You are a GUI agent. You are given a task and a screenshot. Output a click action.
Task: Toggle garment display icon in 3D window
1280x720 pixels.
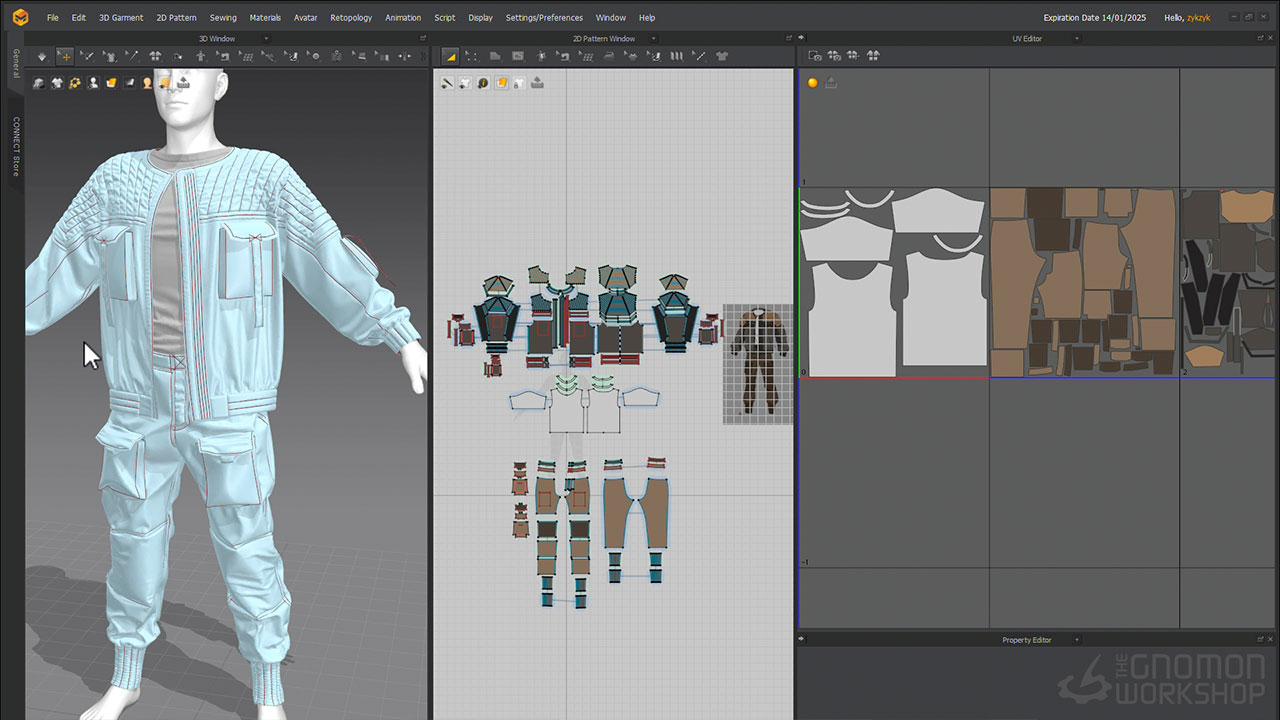click(x=57, y=83)
